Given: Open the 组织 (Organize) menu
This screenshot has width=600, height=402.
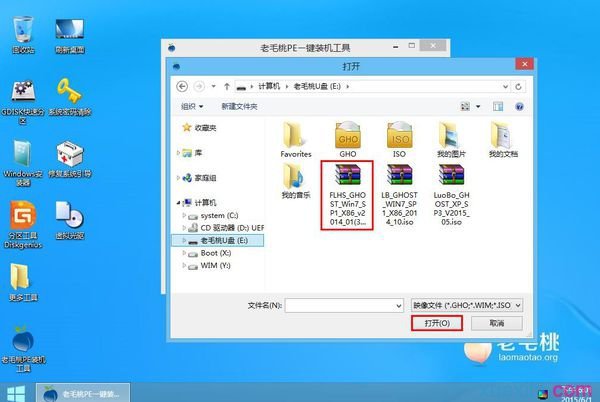Looking at the screenshot, I should tap(192, 106).
